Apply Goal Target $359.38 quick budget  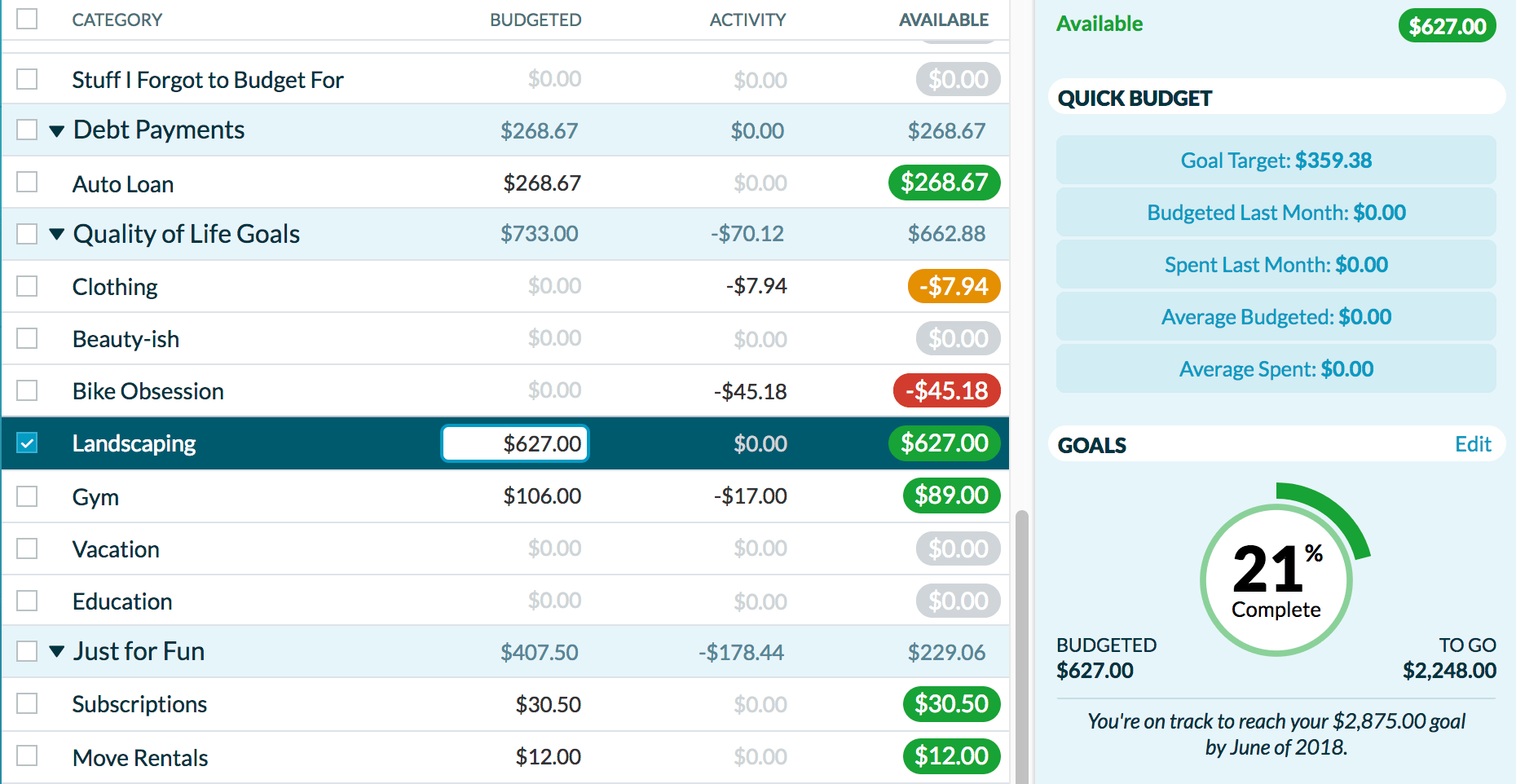(1276, 161)
